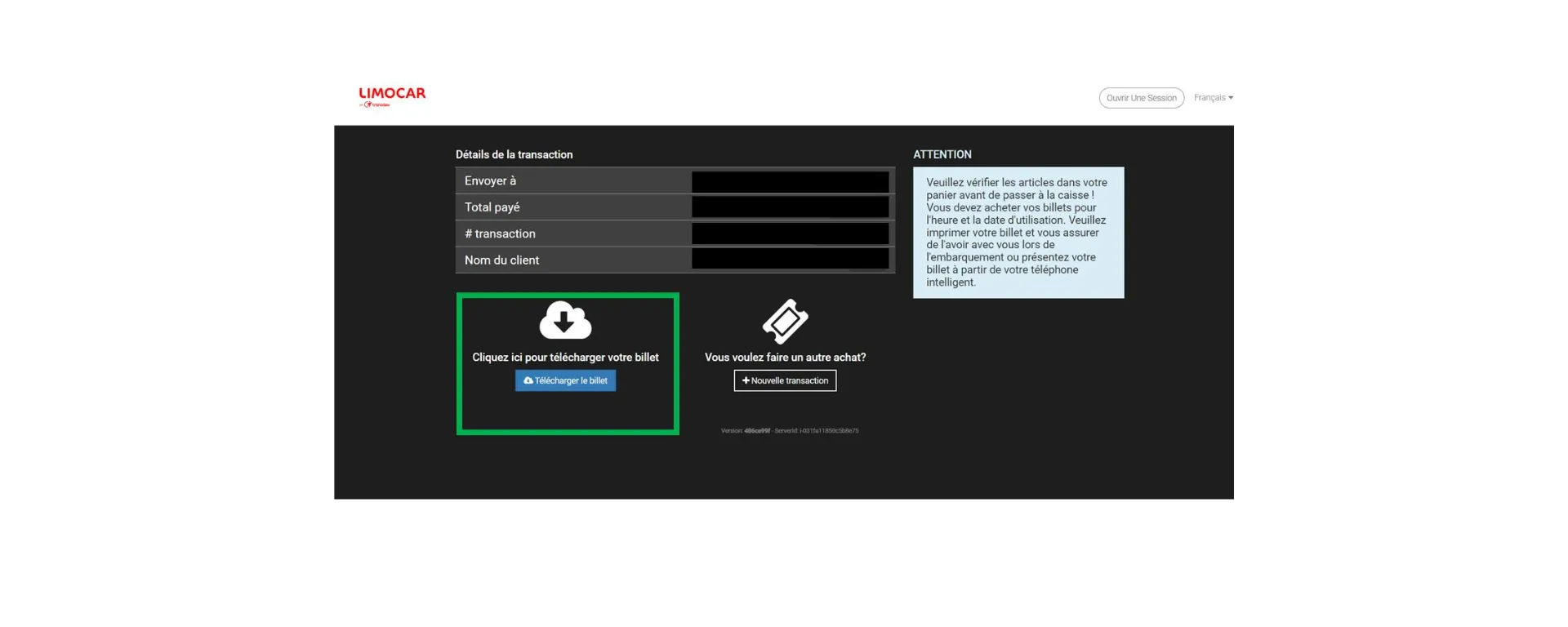Screen dimensions: 1568x627
Task: Click the blue Veuillez vérifier notice box
Action: coord(1018,233)
